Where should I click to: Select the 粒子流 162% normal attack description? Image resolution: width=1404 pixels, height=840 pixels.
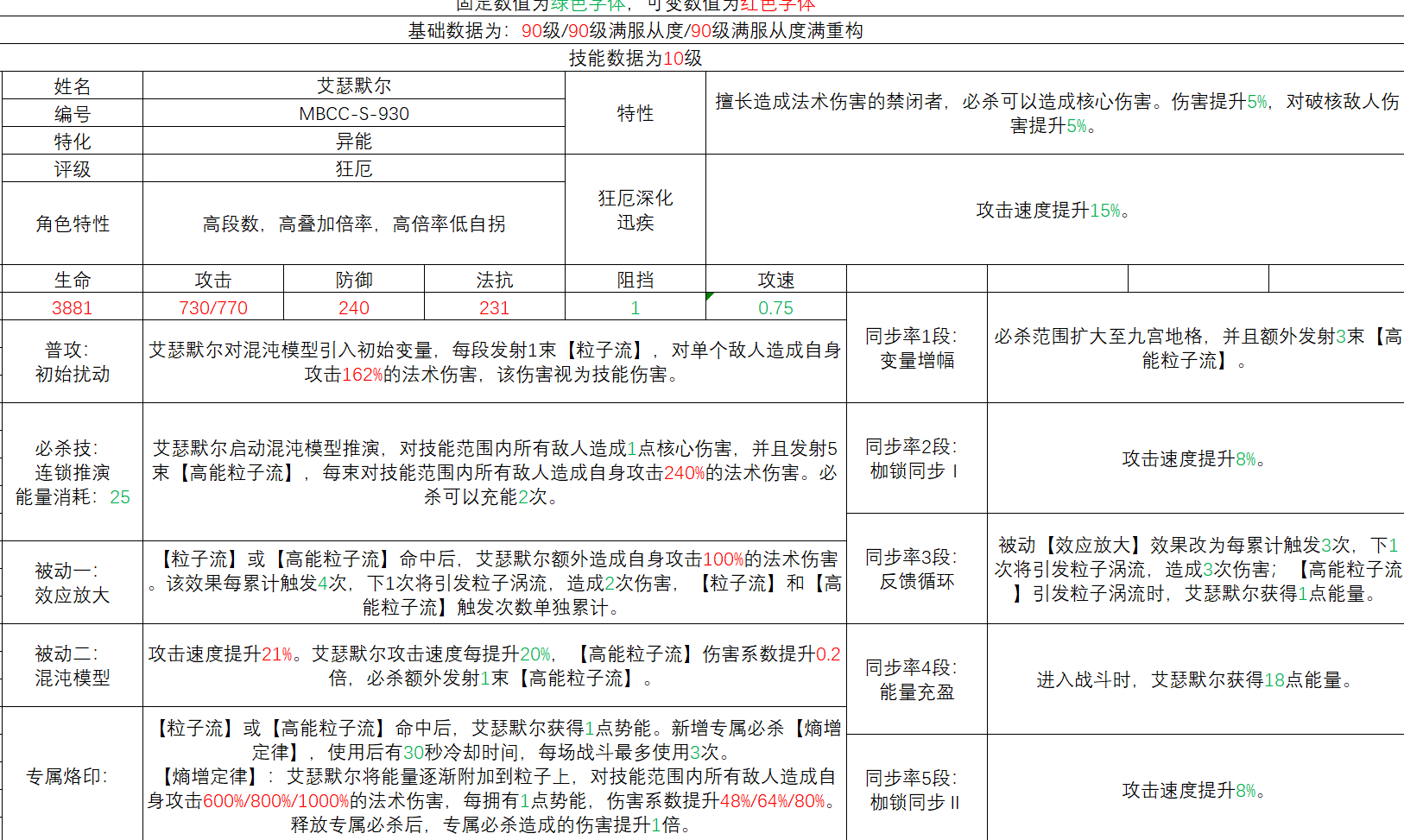(x=495, y=362)
